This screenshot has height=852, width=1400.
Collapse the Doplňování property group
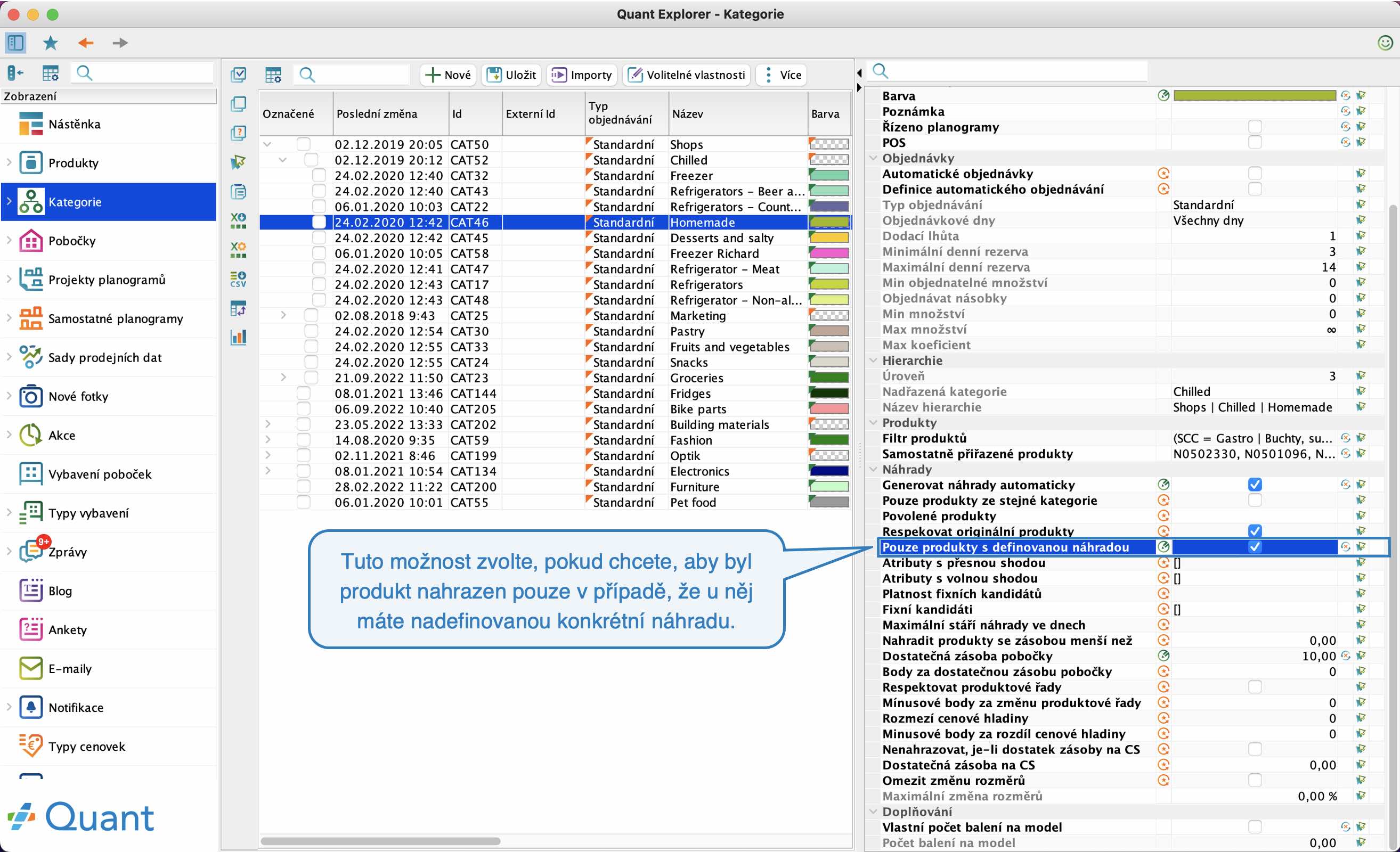pos(873,812)
